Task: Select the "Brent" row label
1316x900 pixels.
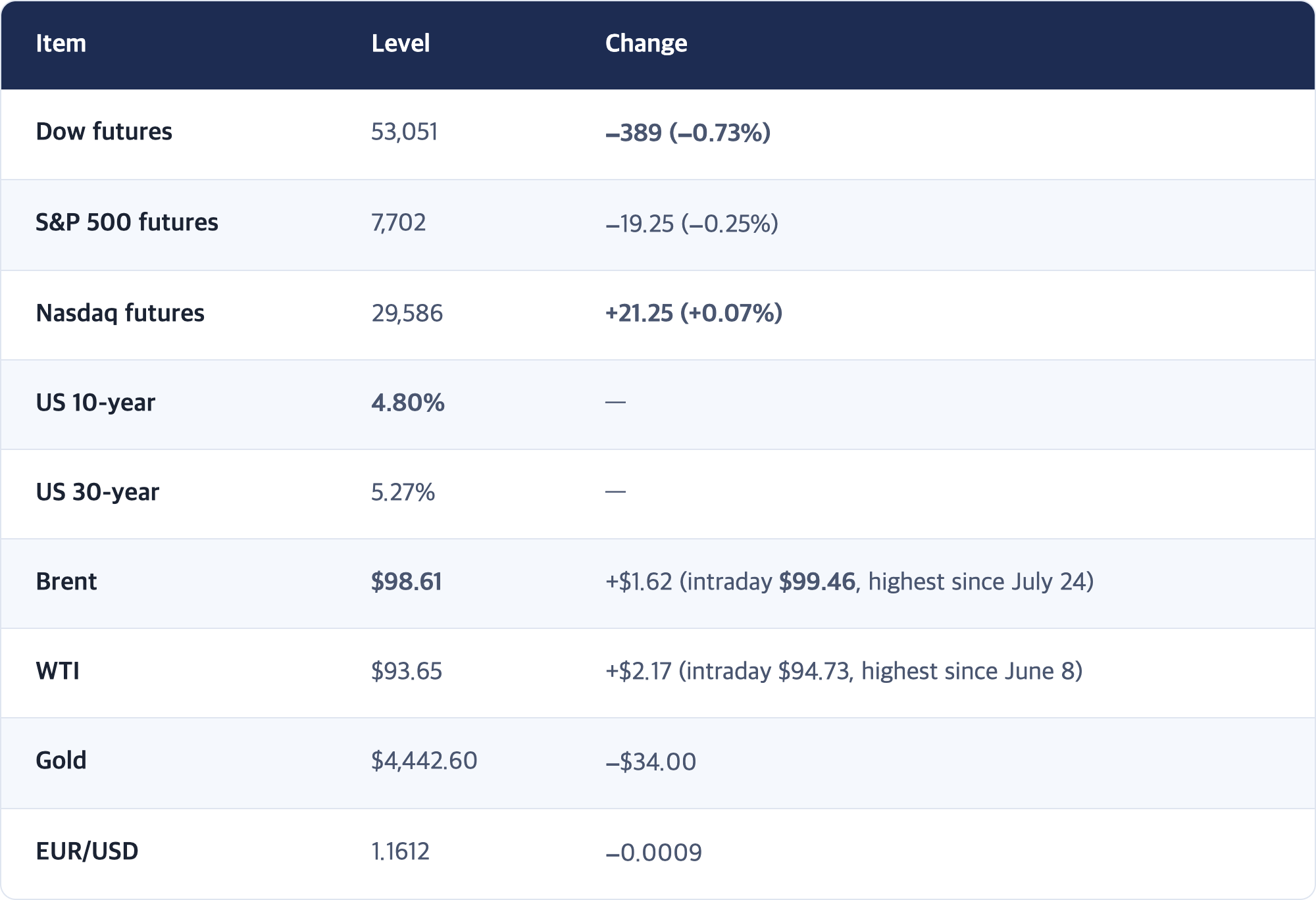Action: [66, 582]
